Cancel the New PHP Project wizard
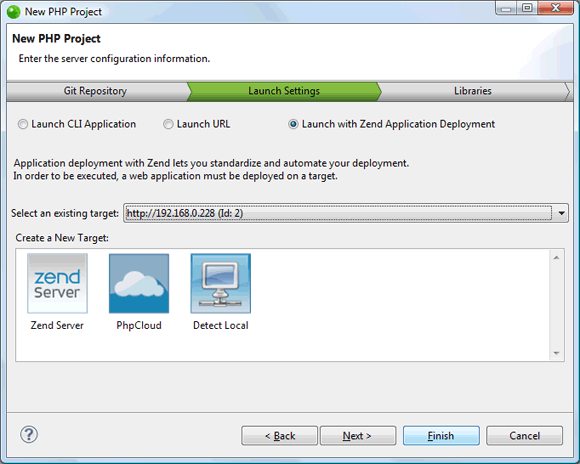 pyautogui.click(x=525, y=436)
